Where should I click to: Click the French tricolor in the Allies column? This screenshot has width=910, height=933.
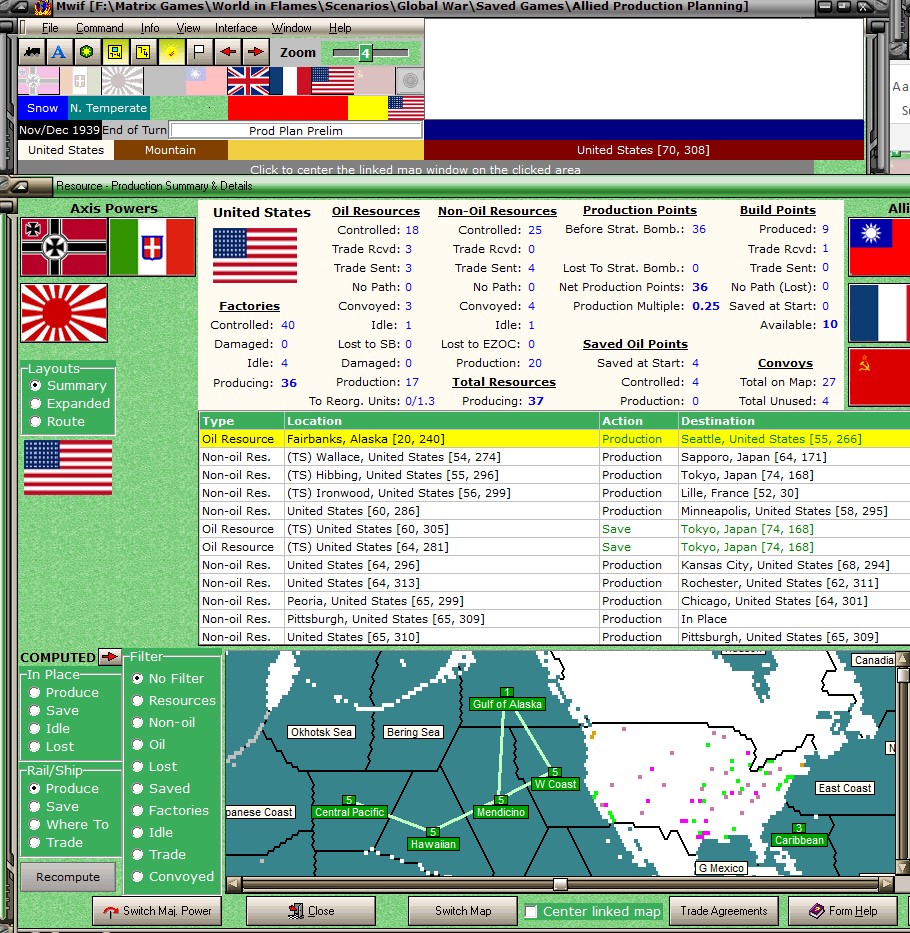pos(879,313)
